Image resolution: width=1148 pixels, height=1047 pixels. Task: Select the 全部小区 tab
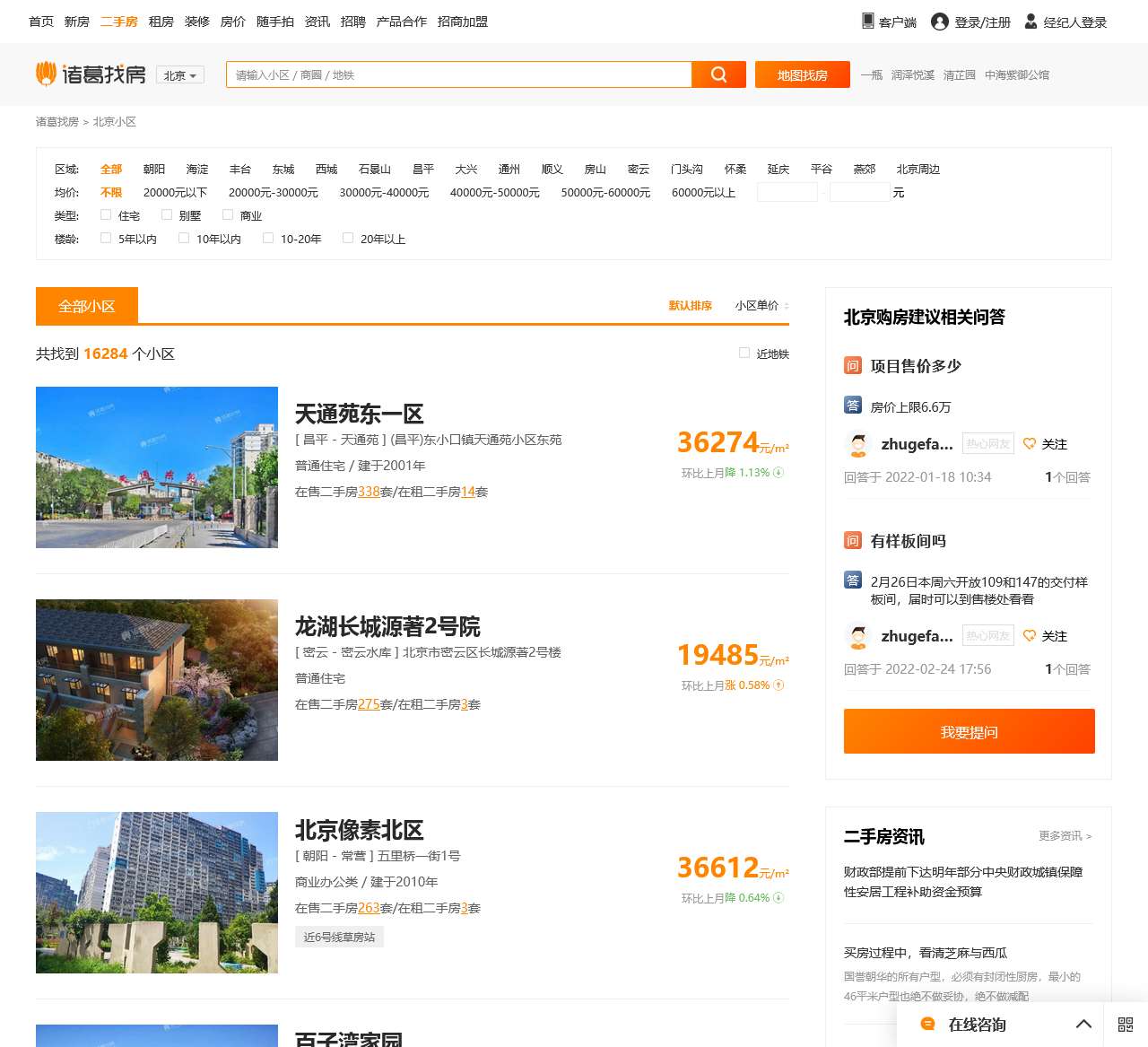(85, 306)
